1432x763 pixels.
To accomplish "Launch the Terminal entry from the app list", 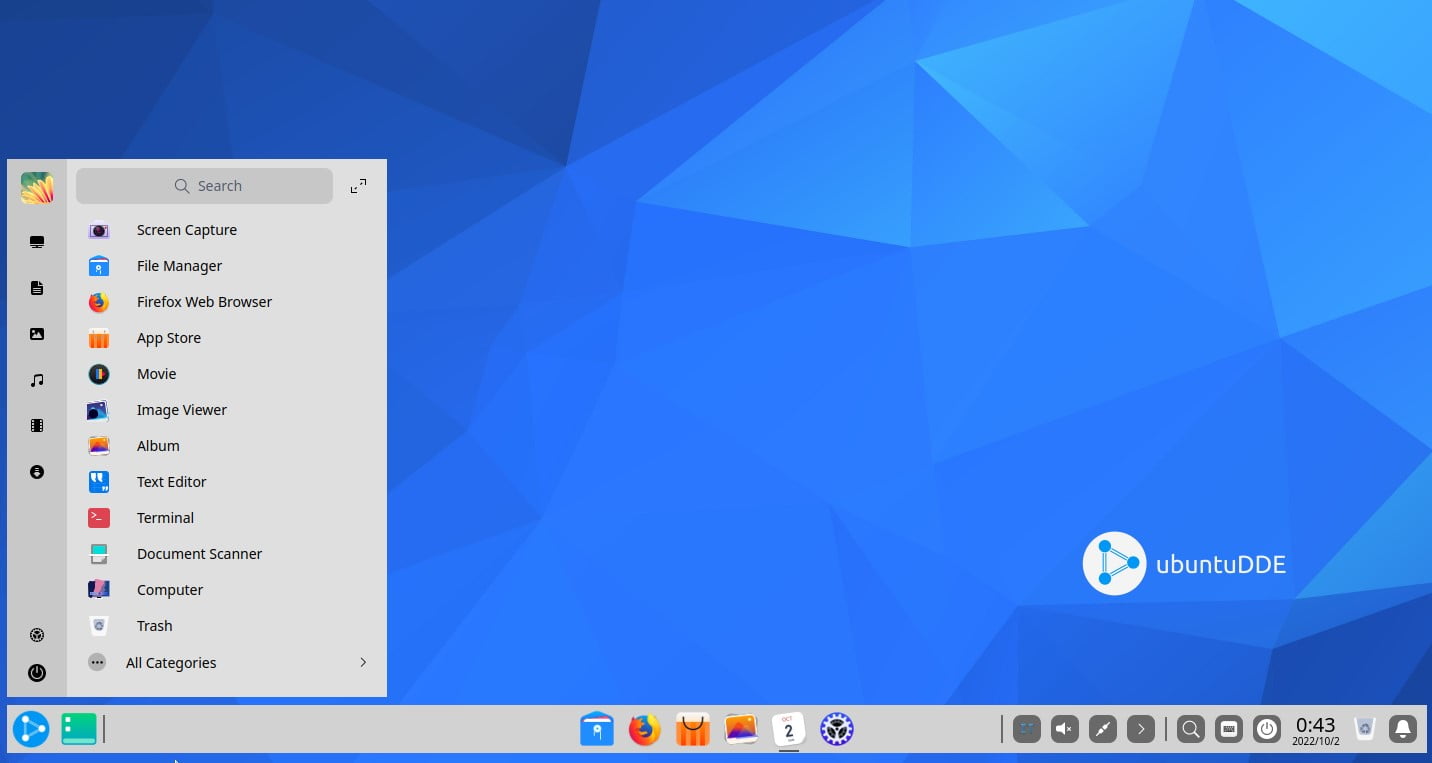I will click(165, 517).
